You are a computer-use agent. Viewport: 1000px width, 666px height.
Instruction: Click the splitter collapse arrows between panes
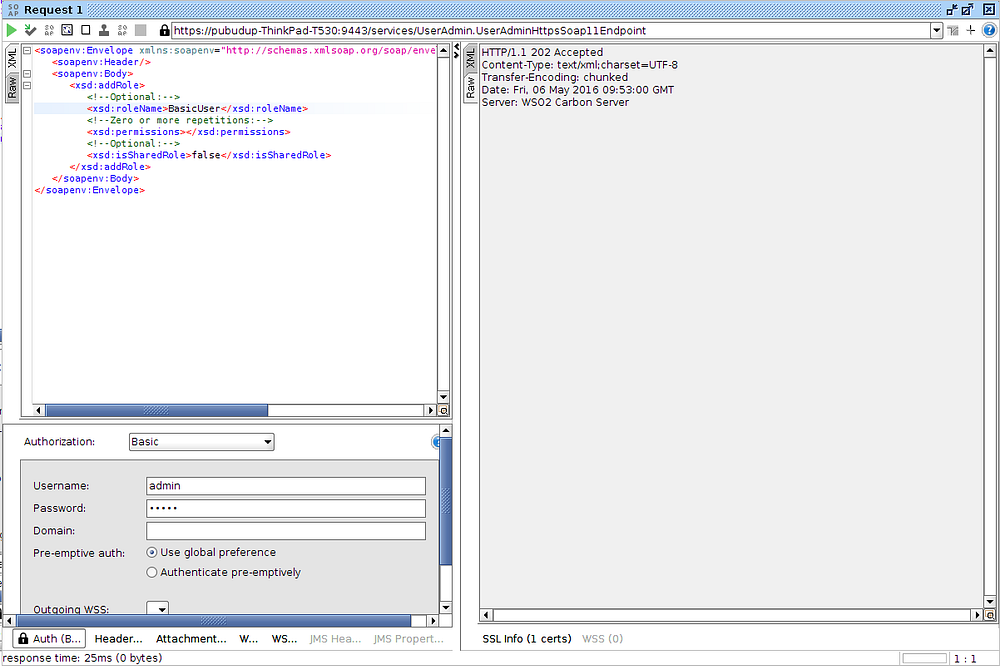457,52
